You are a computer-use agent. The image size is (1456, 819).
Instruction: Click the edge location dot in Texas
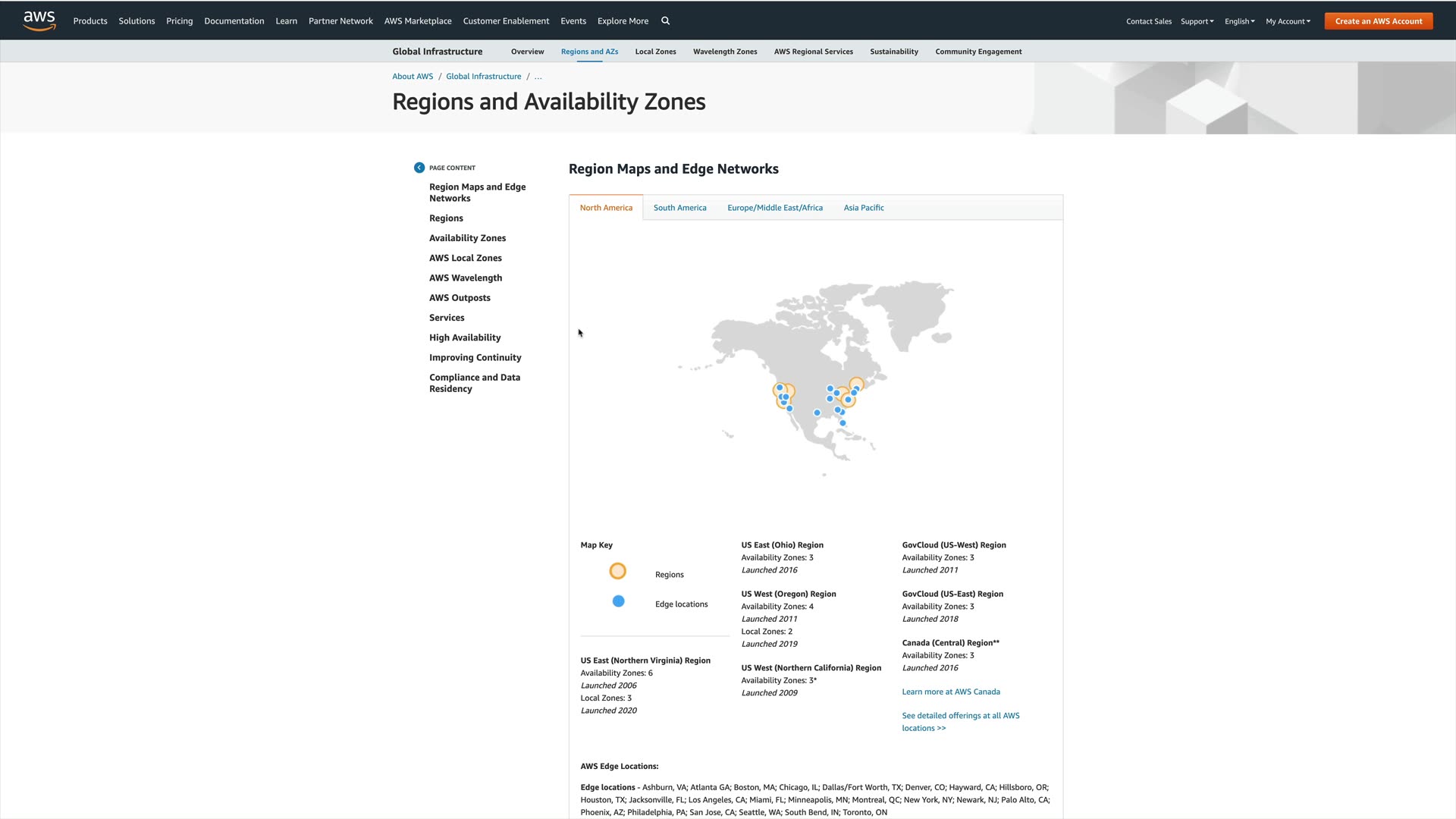coord(817,413)
